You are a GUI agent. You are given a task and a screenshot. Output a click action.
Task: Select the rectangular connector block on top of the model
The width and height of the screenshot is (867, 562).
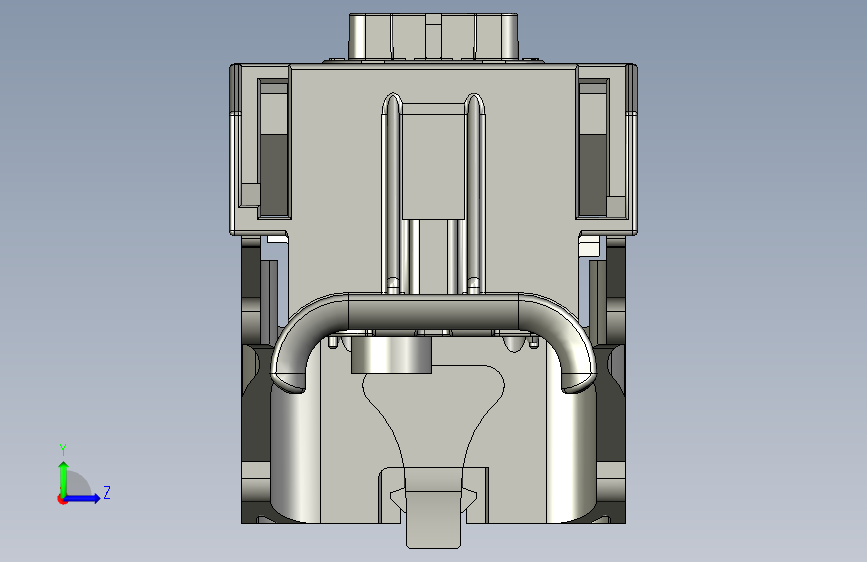(x=434, y=36)
